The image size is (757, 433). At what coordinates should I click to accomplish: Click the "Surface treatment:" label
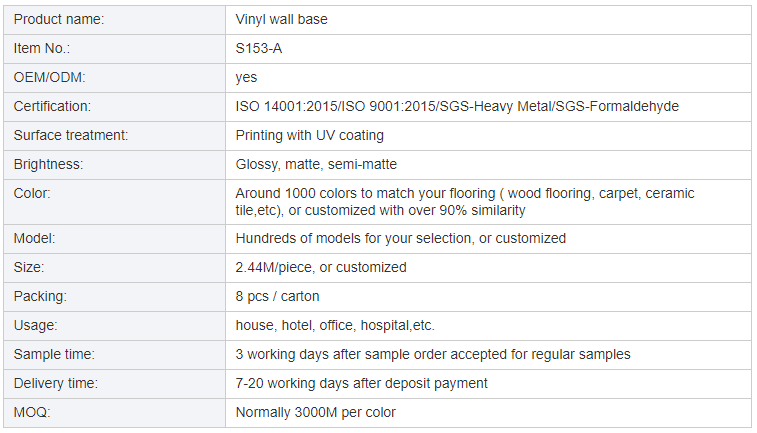pyautogui.click(x=71, y=135)
